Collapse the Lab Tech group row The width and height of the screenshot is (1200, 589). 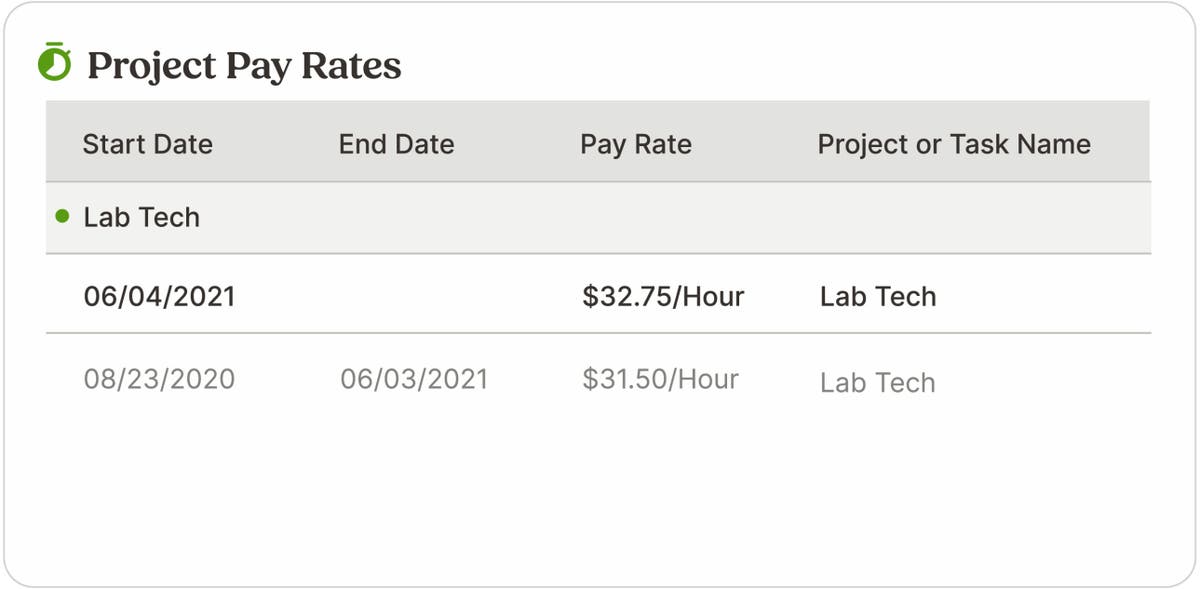[x=141, y=217]
